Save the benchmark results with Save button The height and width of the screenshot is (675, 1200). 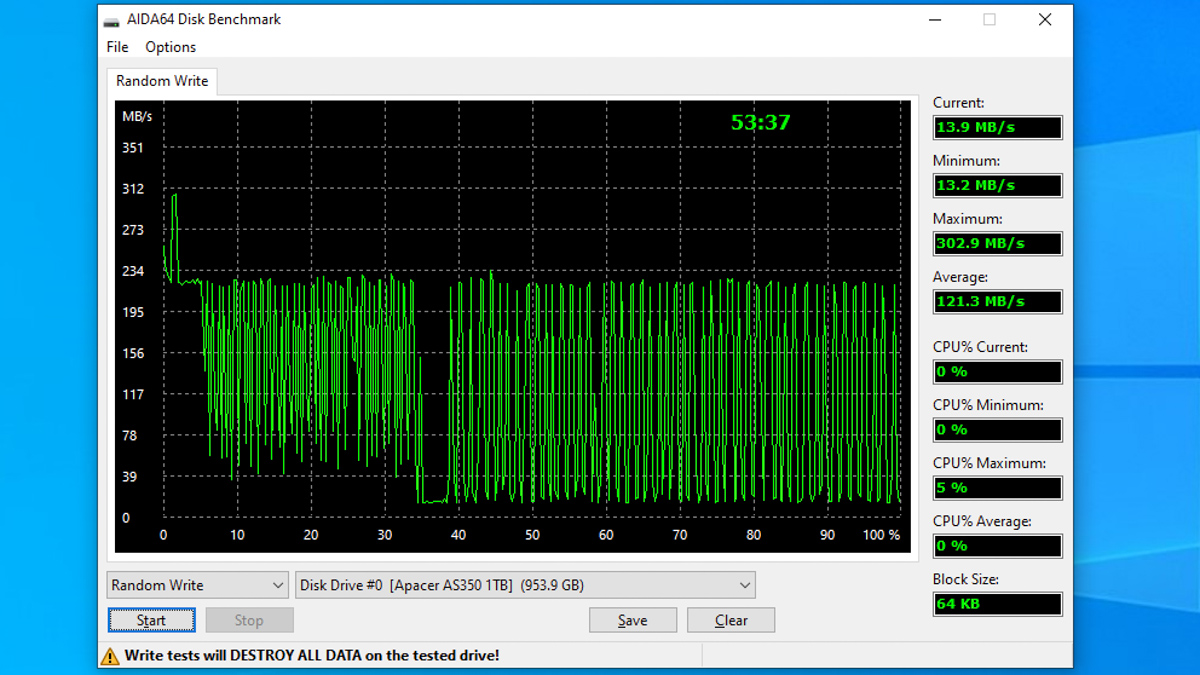click(632, 620)
